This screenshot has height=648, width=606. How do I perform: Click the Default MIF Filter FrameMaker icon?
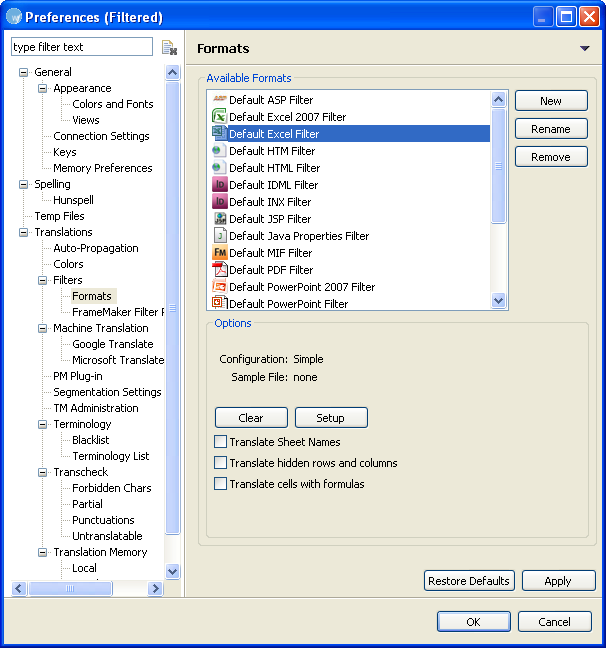click(x=219, y=252)
